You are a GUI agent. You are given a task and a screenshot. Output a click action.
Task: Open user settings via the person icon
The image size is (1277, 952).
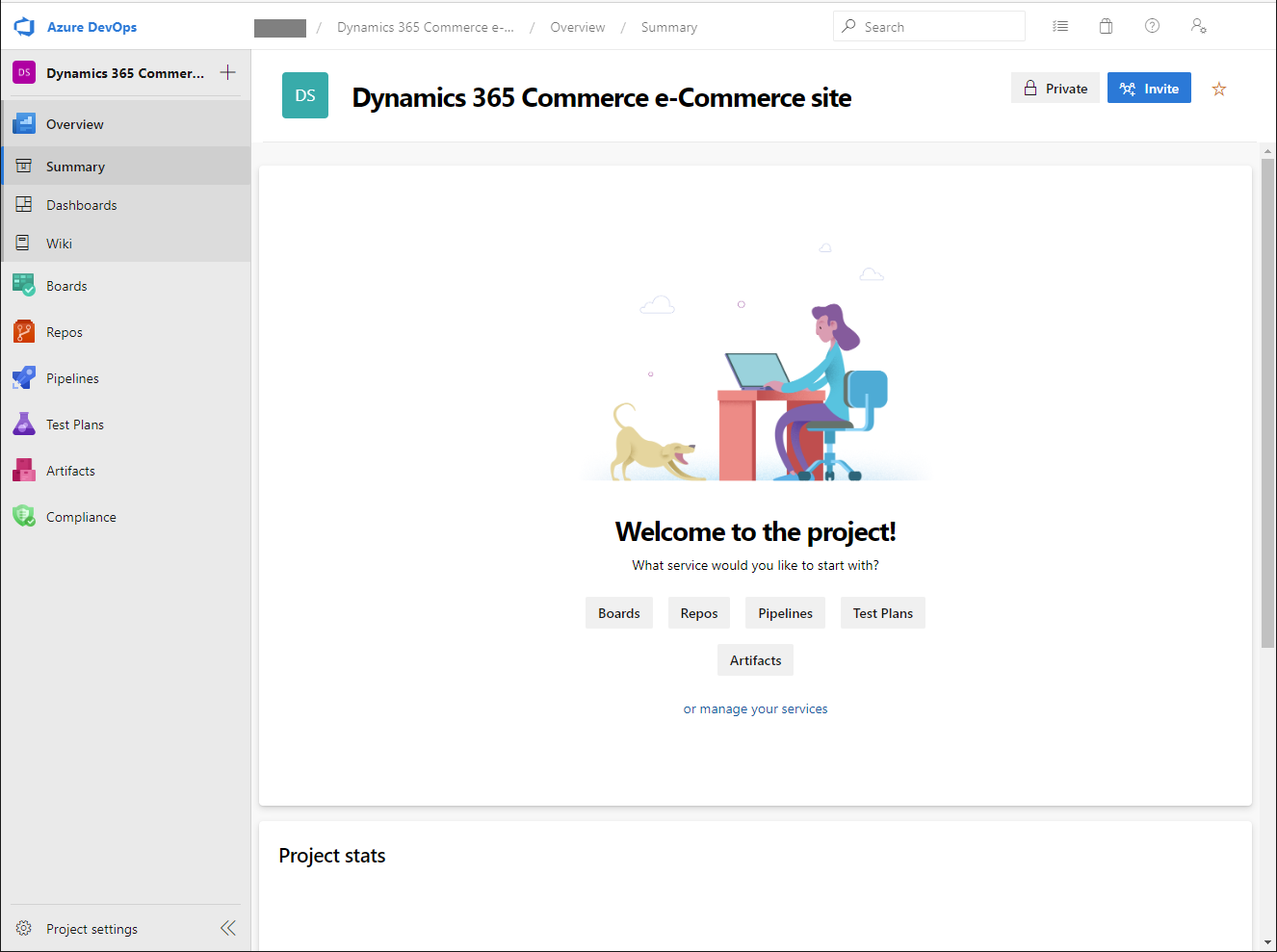pos(1198,26)
